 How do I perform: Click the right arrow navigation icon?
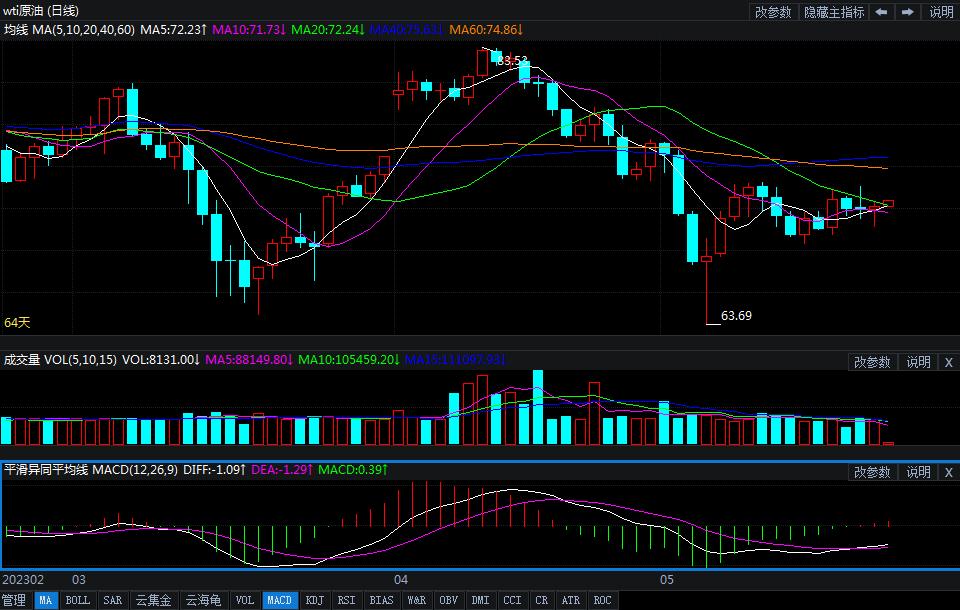[x=908, y=12]
